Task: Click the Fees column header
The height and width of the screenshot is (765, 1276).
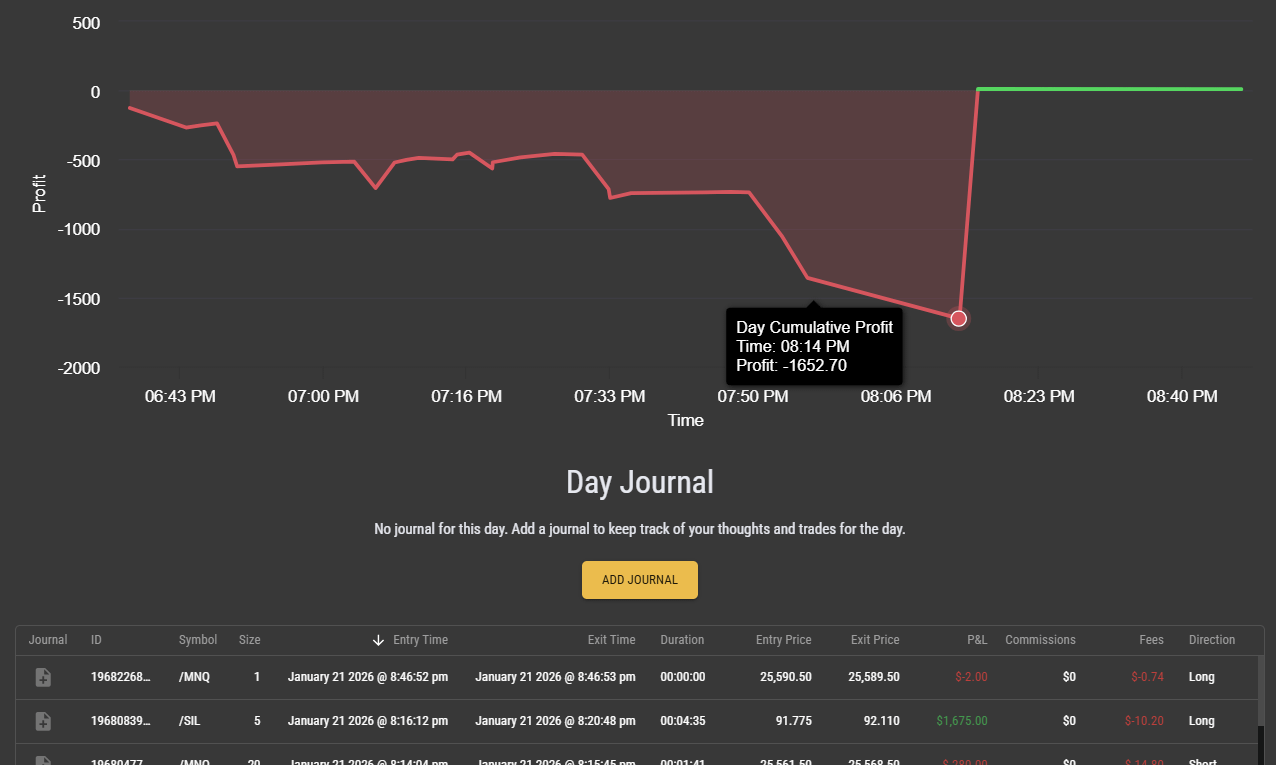Action: (1151, 640)
